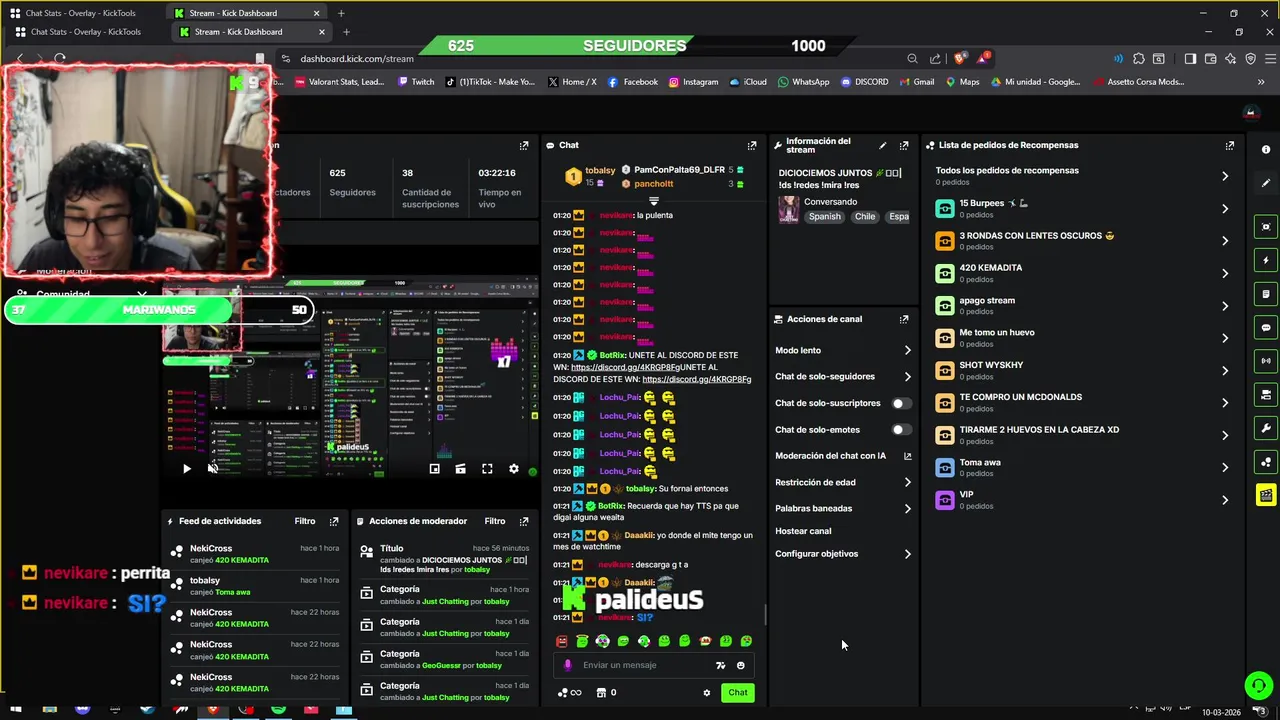Open the WhatsApp bookmark
Viewport: 1280px width, 720px height.
tap(803, 82)
